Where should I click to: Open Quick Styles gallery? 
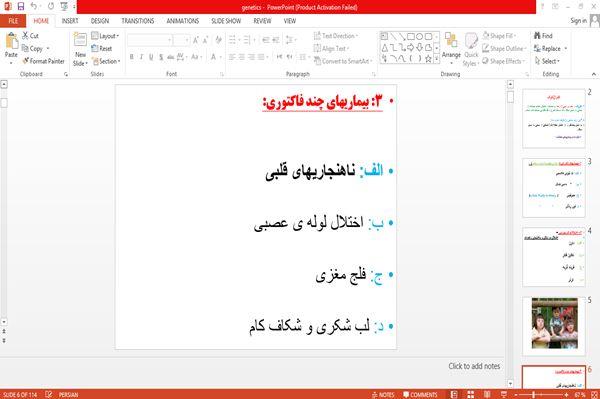471,50
